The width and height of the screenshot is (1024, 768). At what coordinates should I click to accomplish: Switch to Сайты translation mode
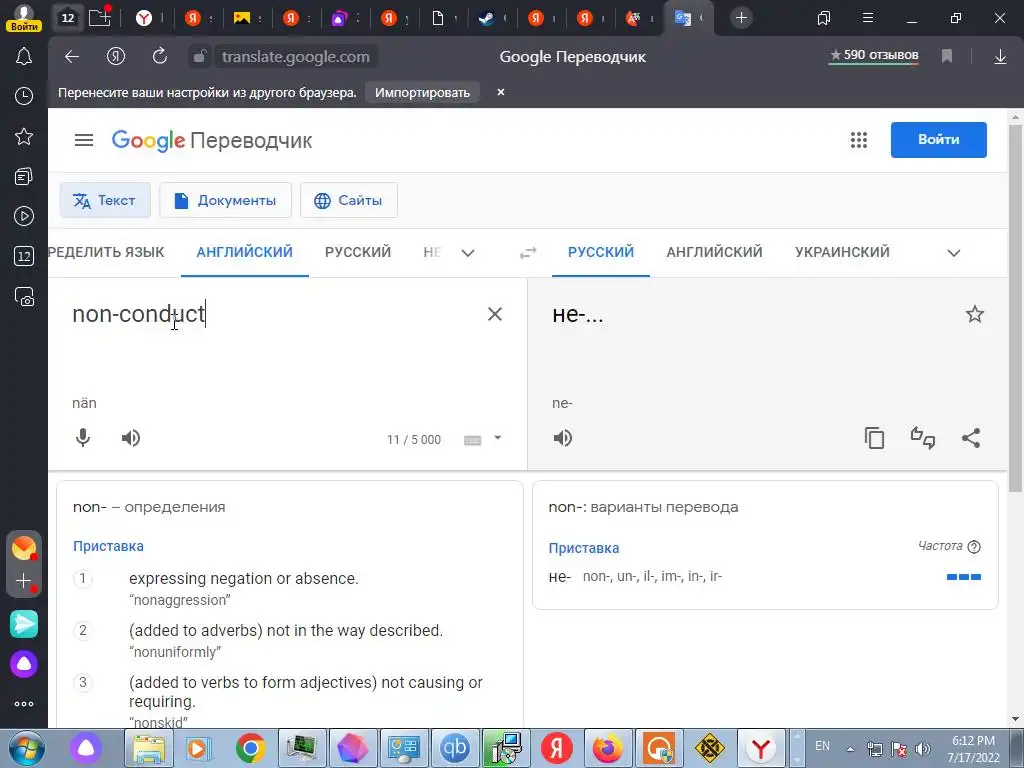[x=349, y=200]
